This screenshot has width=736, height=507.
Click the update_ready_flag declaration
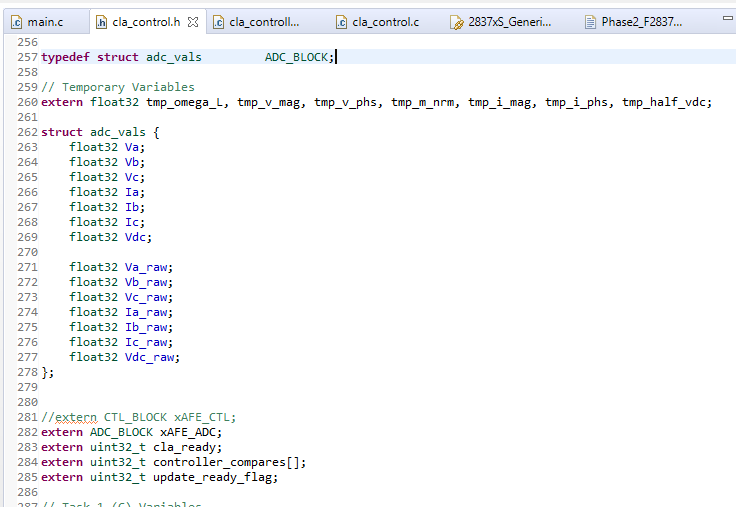coord(160,478)
